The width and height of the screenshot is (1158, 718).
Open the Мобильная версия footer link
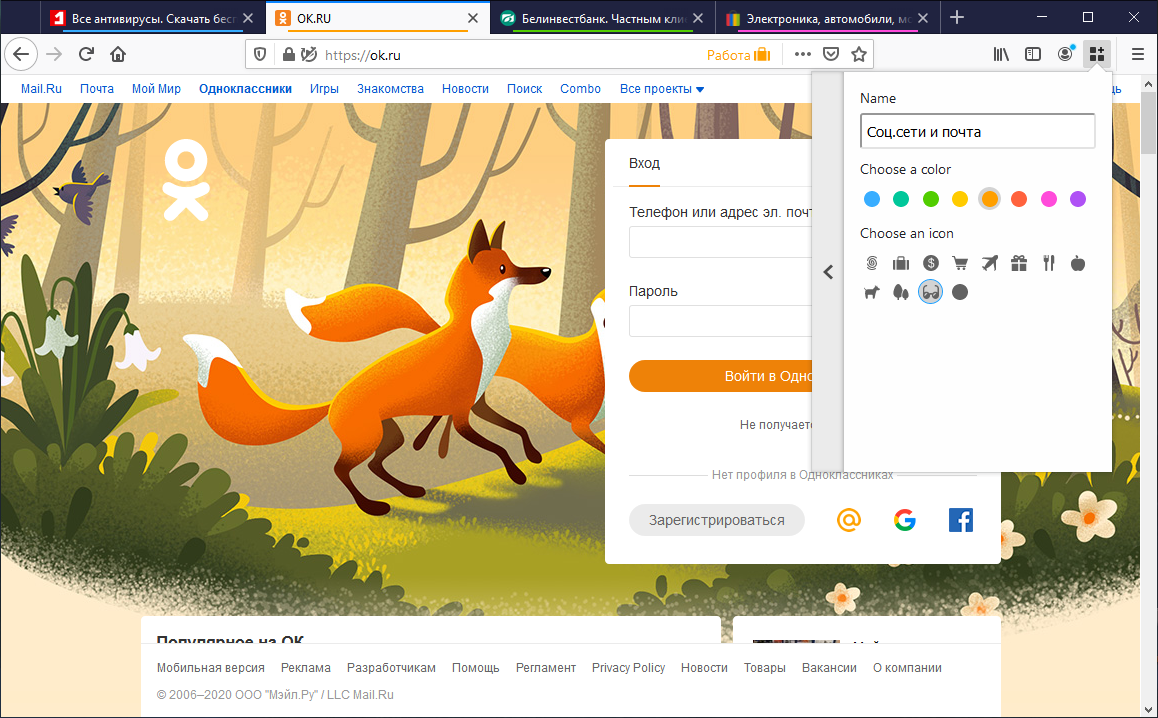[x=210, y=668]
